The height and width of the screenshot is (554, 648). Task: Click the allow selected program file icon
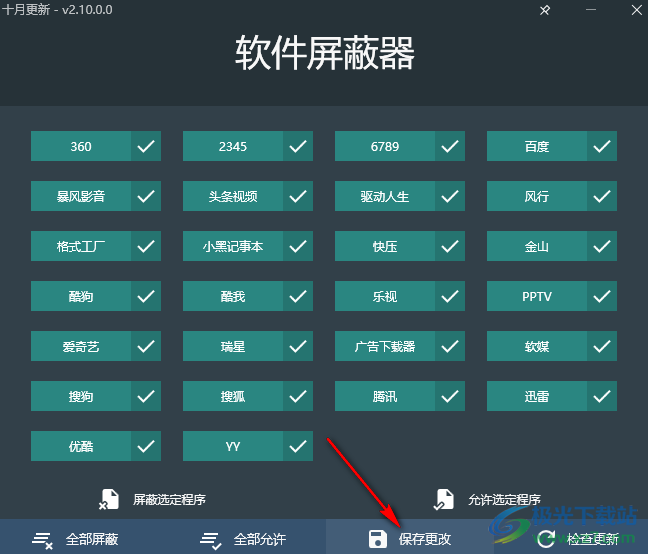pyautogui.click(x=444, y=499)
